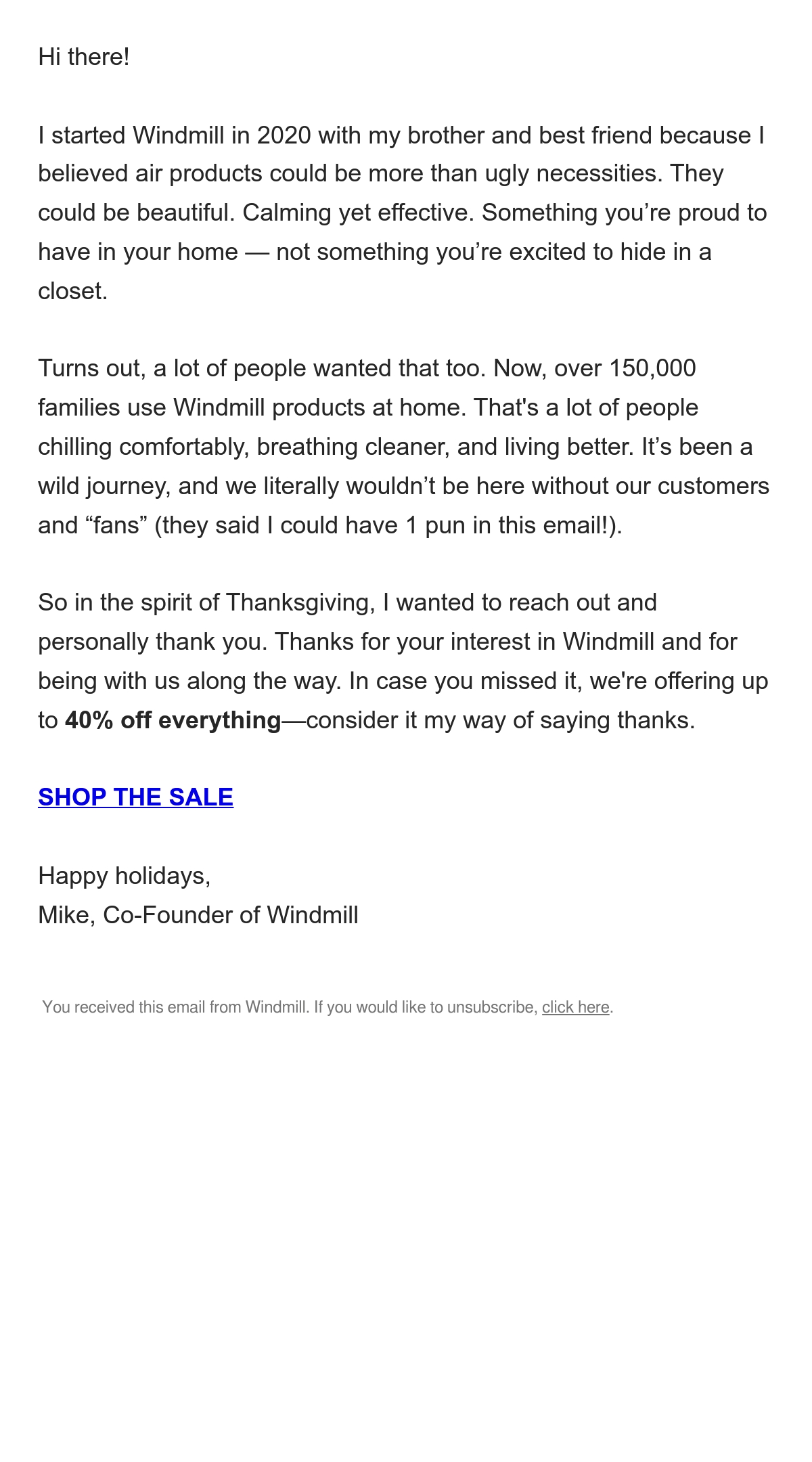Click the line starting 'personally thank you.'
The width and height of the screenshot is (812, 1462).
pos(388,642)
